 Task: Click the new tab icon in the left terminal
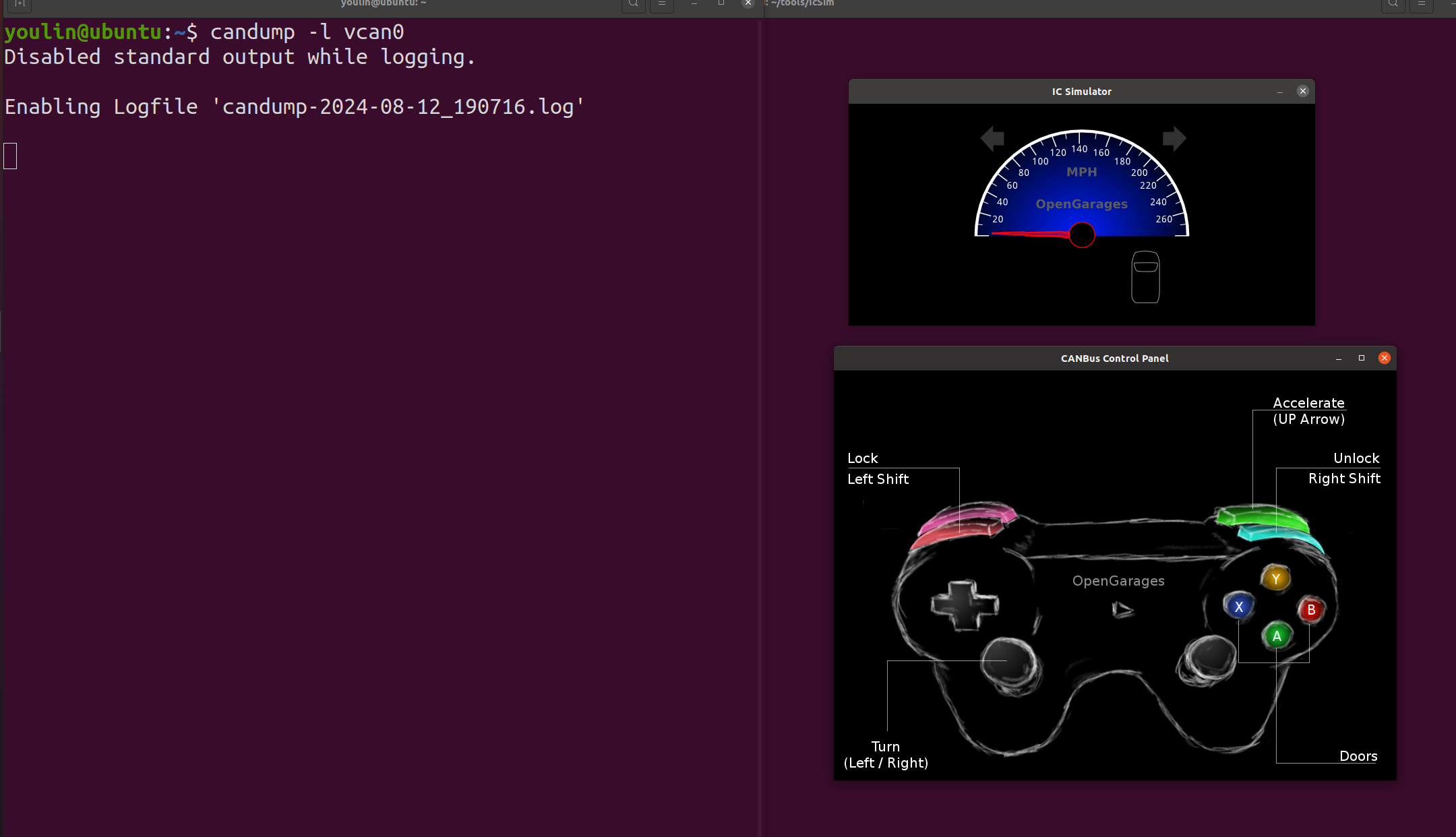(x=20, y=4)
